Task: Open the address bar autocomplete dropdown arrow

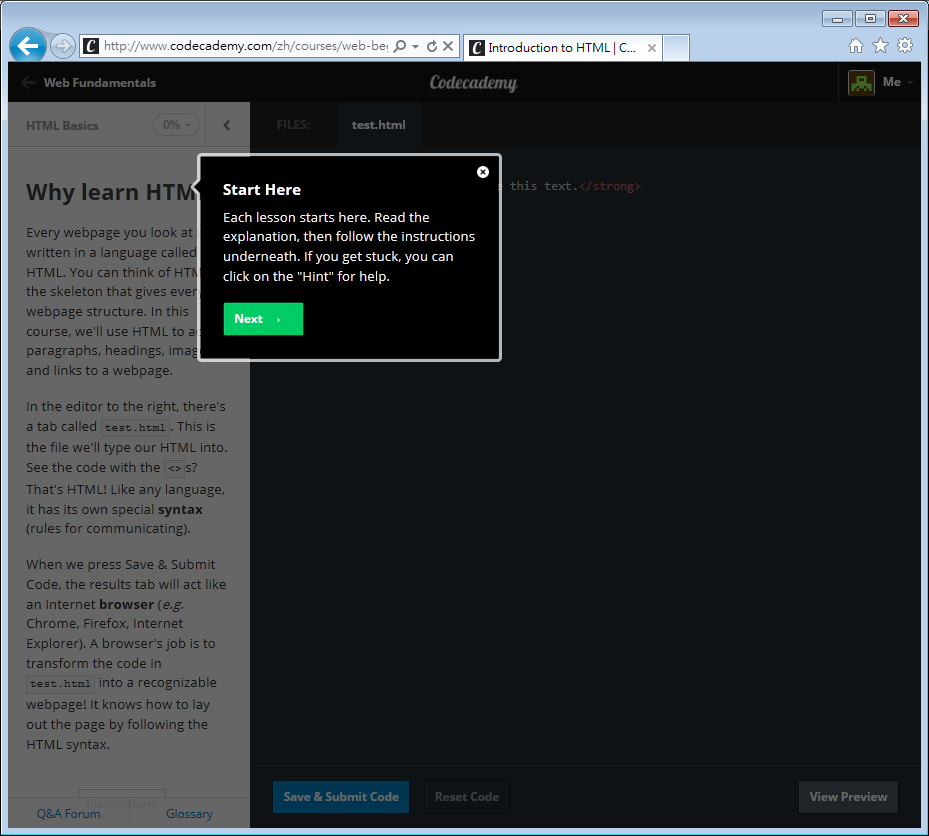Action: click(415, 46)
